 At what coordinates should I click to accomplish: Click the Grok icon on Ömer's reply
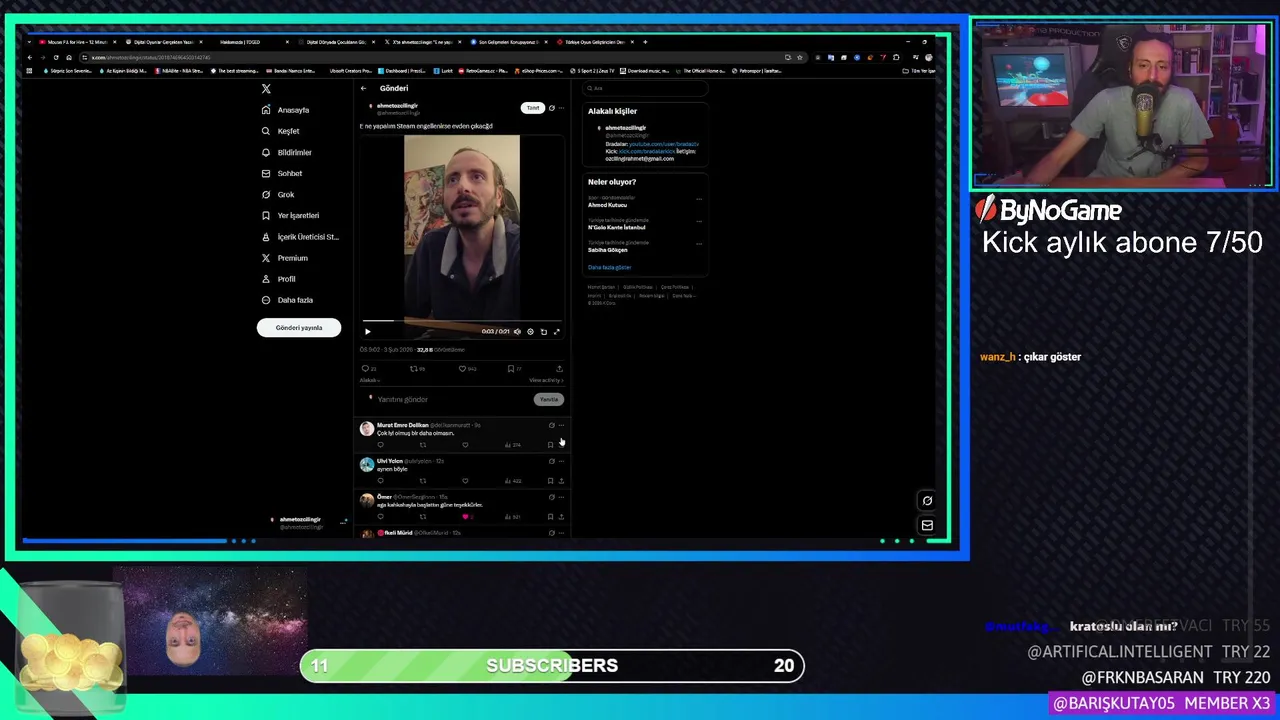pos(551,497)
